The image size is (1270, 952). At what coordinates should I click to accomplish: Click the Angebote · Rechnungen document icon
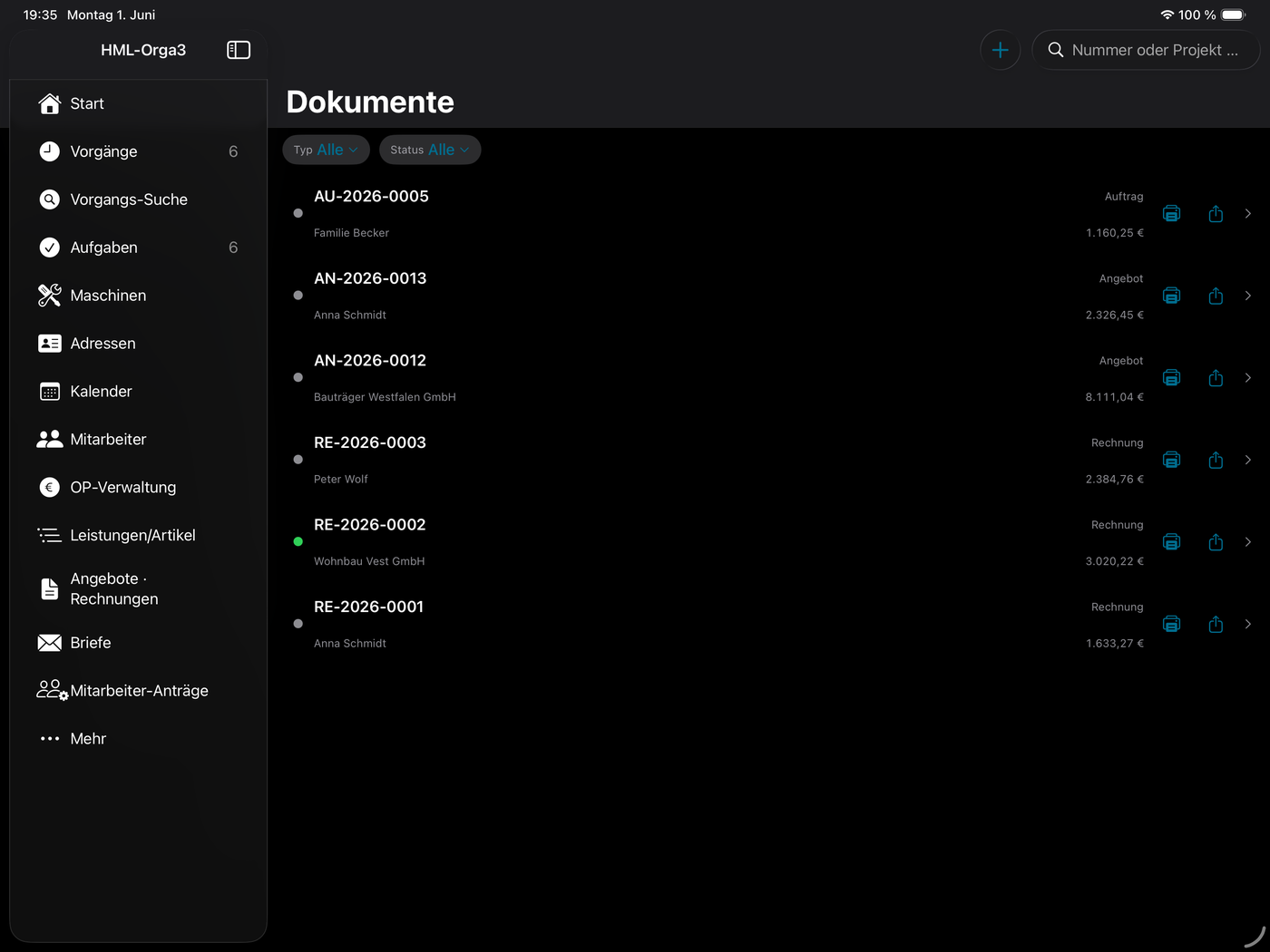pyautogui.click(x=50, y=589)
